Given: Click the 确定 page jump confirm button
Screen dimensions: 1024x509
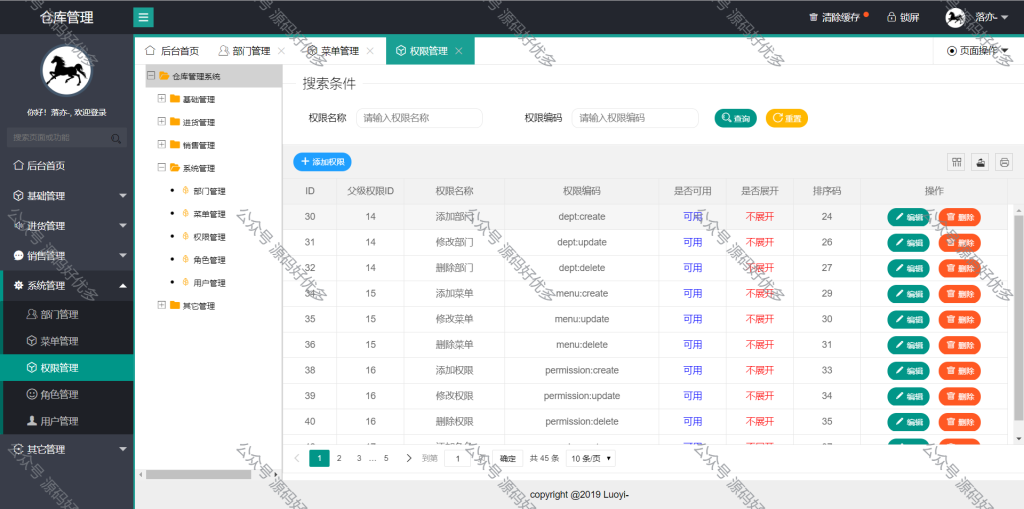Looking at the screenshot, I should [x=507, y=458].
